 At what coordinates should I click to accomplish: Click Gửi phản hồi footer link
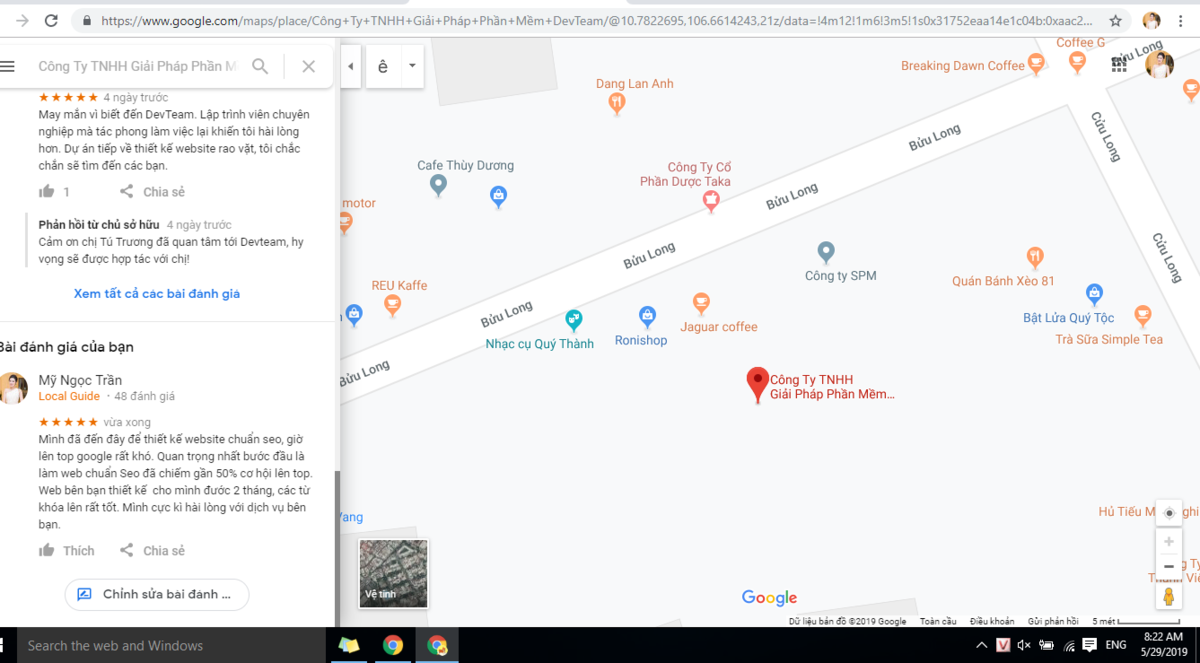pyautogui.click(x=1053, y=621)
